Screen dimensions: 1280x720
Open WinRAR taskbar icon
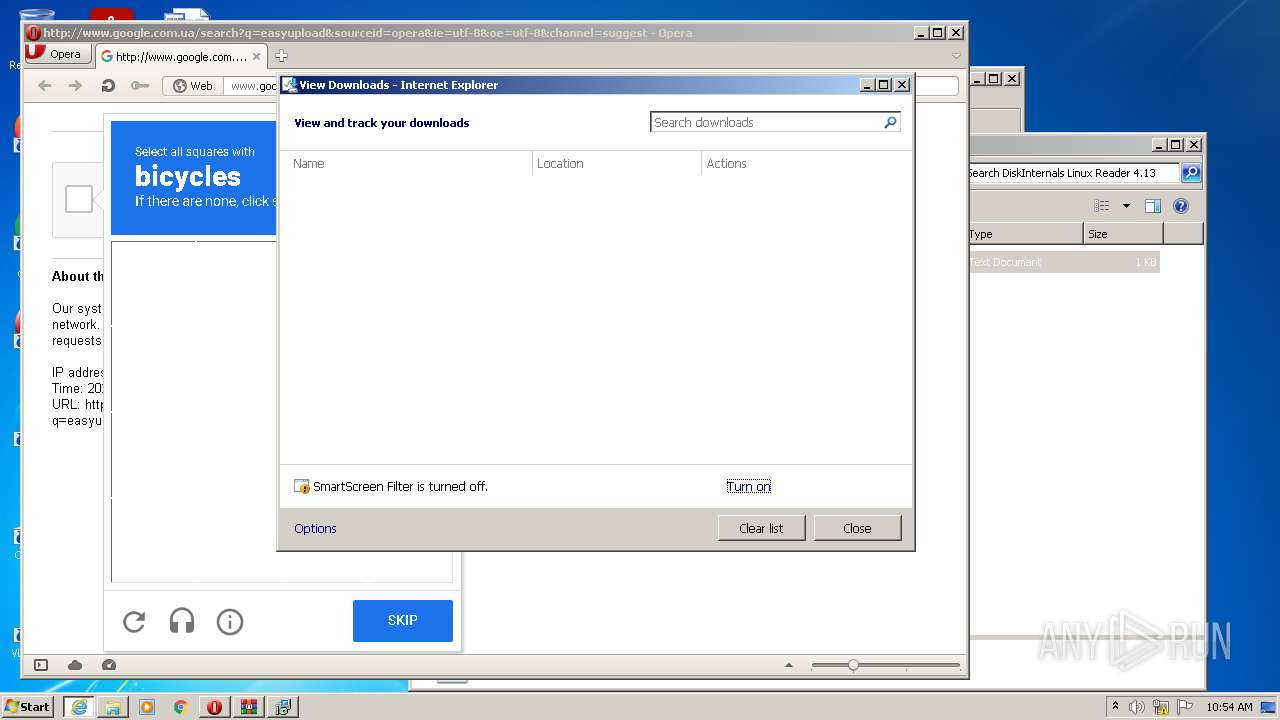[249, 707]
